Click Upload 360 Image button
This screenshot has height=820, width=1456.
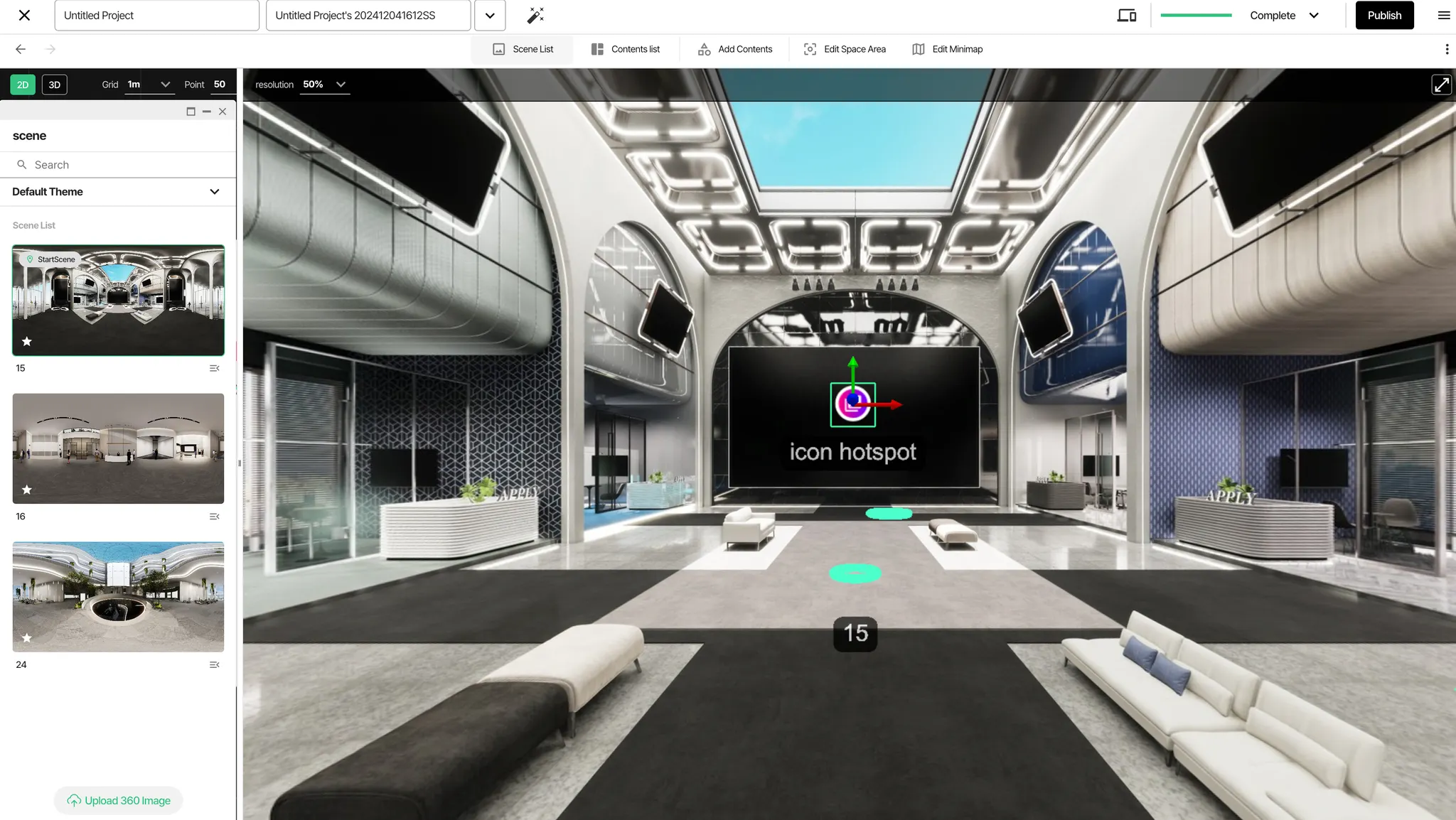click(x=119, y=800)
